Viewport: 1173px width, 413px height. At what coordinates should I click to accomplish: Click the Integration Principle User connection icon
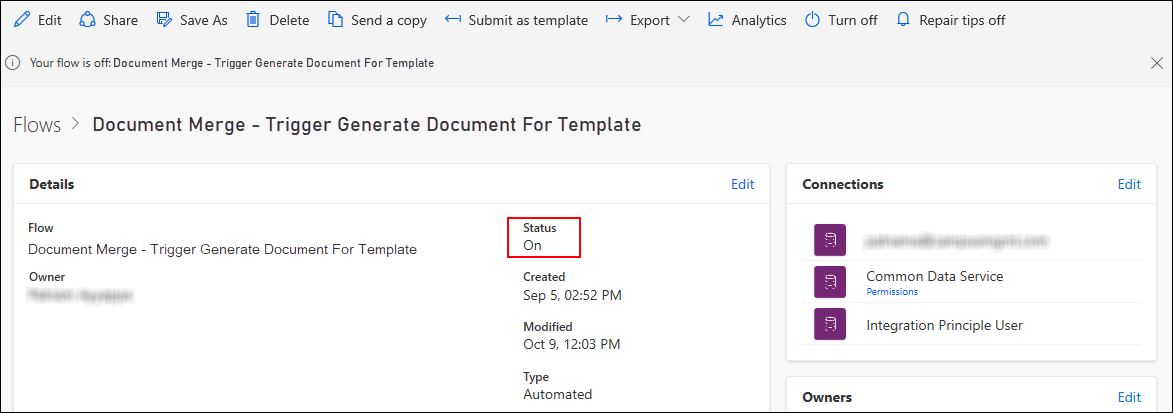coord(829,325)
